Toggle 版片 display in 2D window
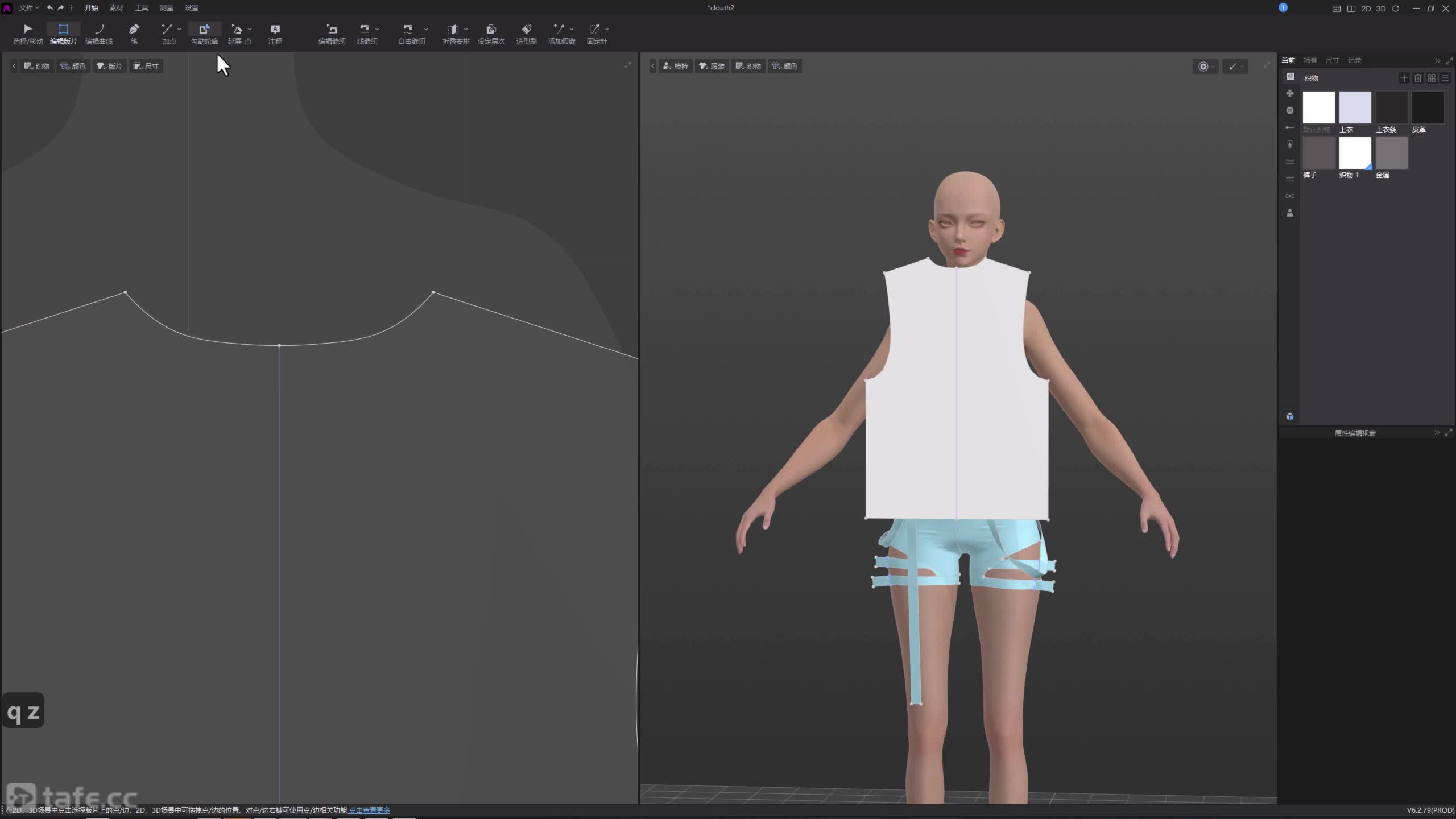The image size is (1456, 819). [109, 66]
